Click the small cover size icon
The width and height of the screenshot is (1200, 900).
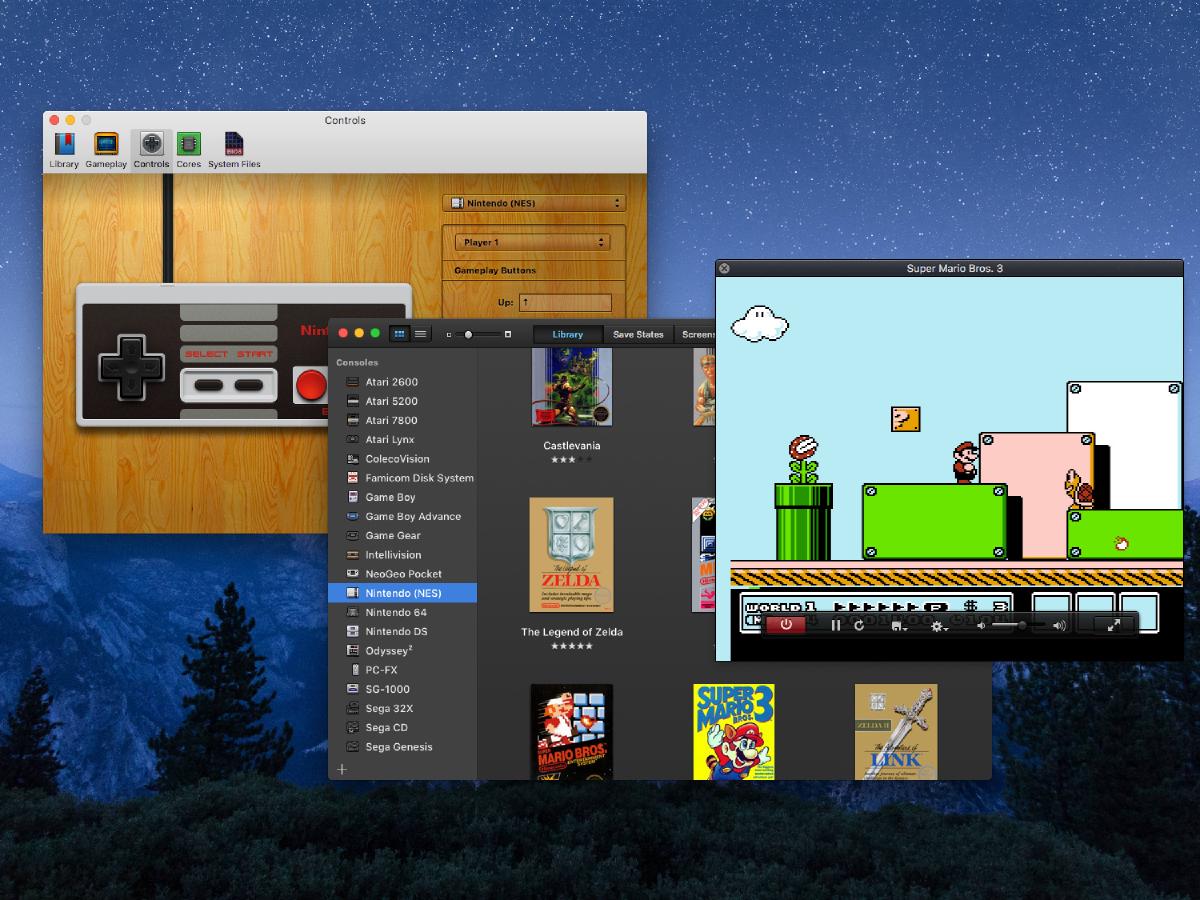point(449,334)
